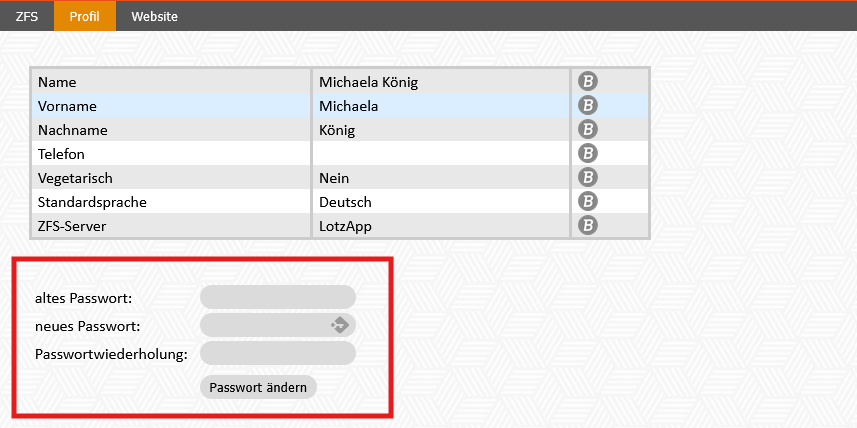Click the B edit icon for Vegetarisch row
Image resolution: width=857 pixels, height=428 pixels.
[x=588, y=178]
